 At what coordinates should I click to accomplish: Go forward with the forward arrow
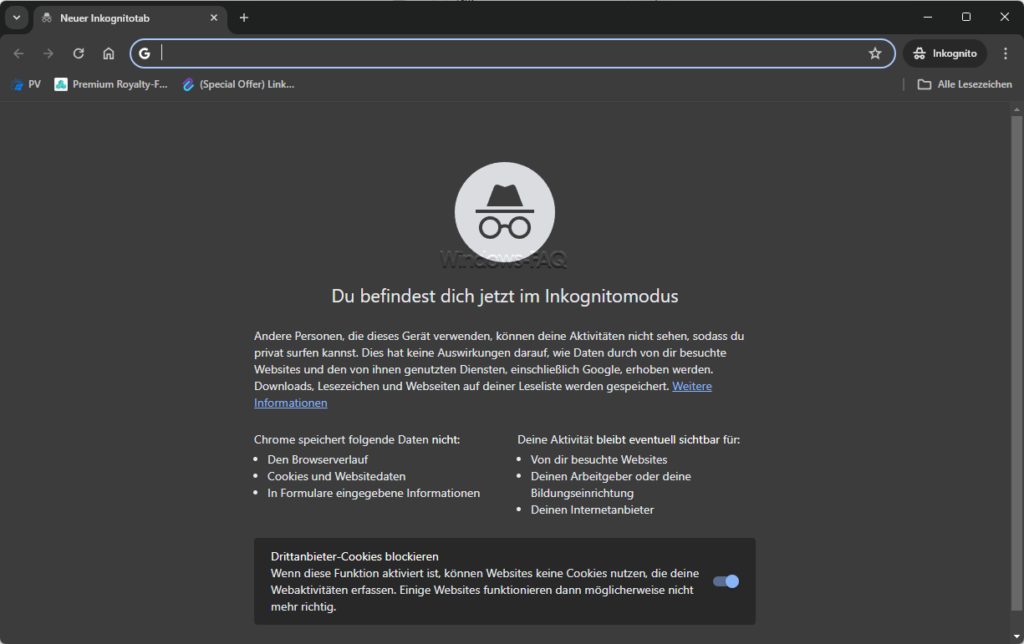pos(48,54)
